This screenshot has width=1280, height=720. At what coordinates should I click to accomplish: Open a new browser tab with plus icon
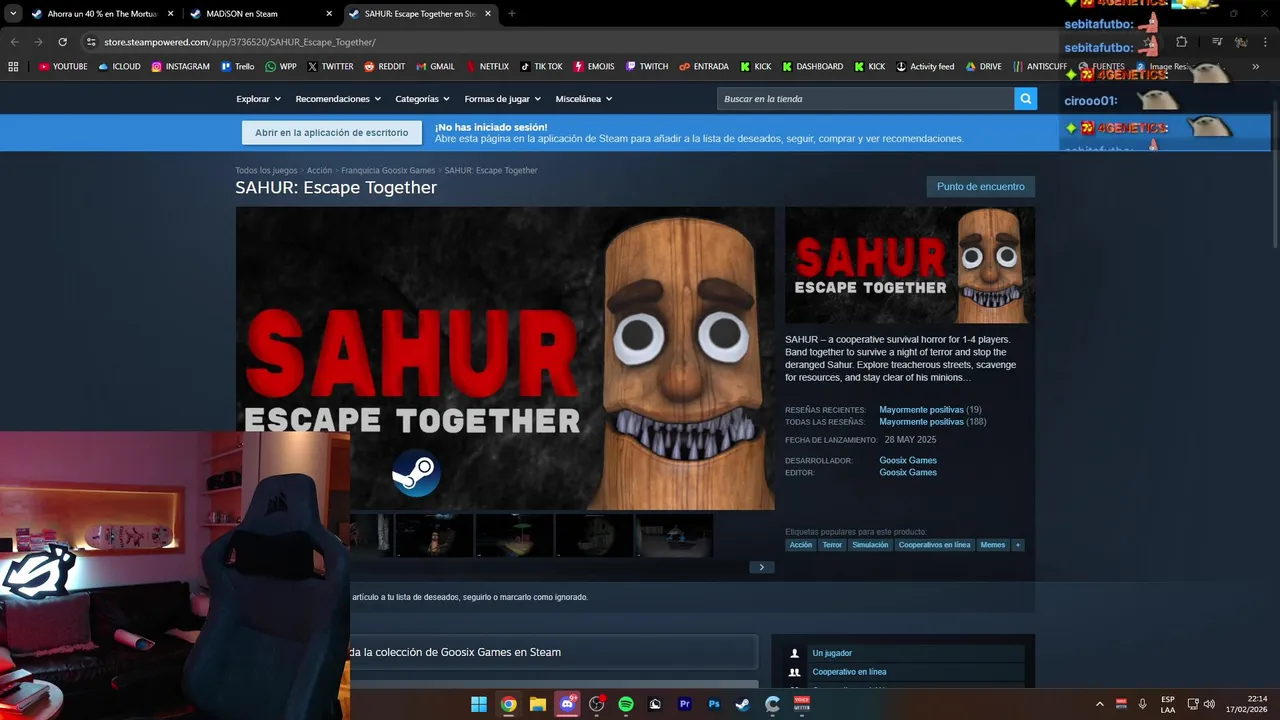[512, 14]
